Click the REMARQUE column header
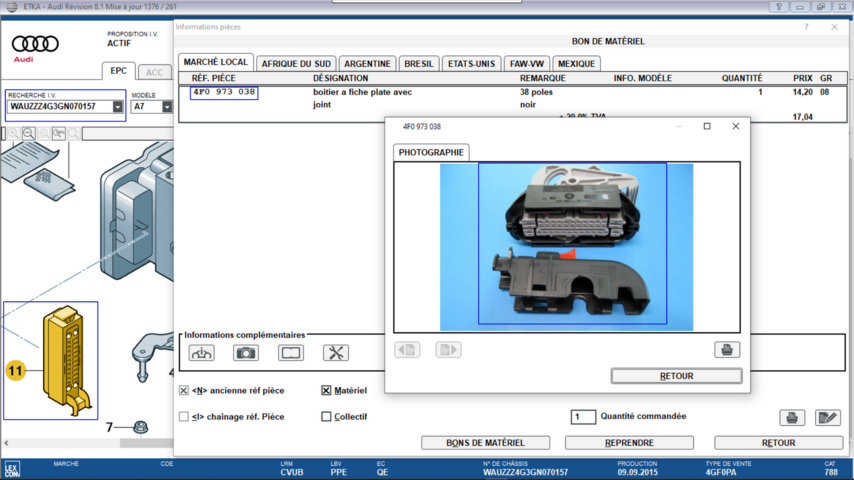Image resolution: width=854 pixels, height=480 pixels. tap(542, 78)
